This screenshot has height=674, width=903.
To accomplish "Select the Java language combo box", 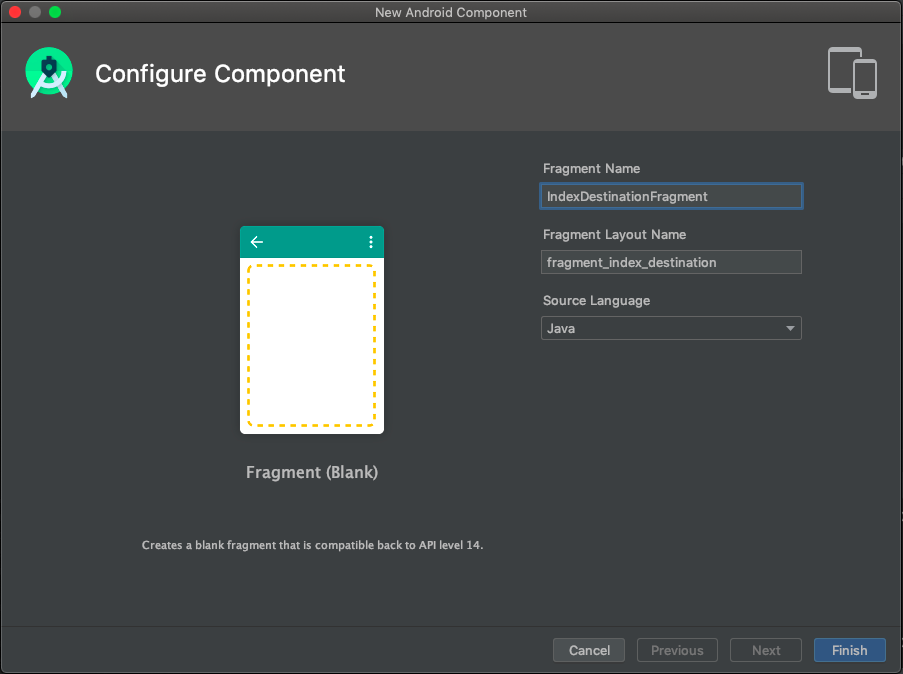I will (x=671, y=328).
